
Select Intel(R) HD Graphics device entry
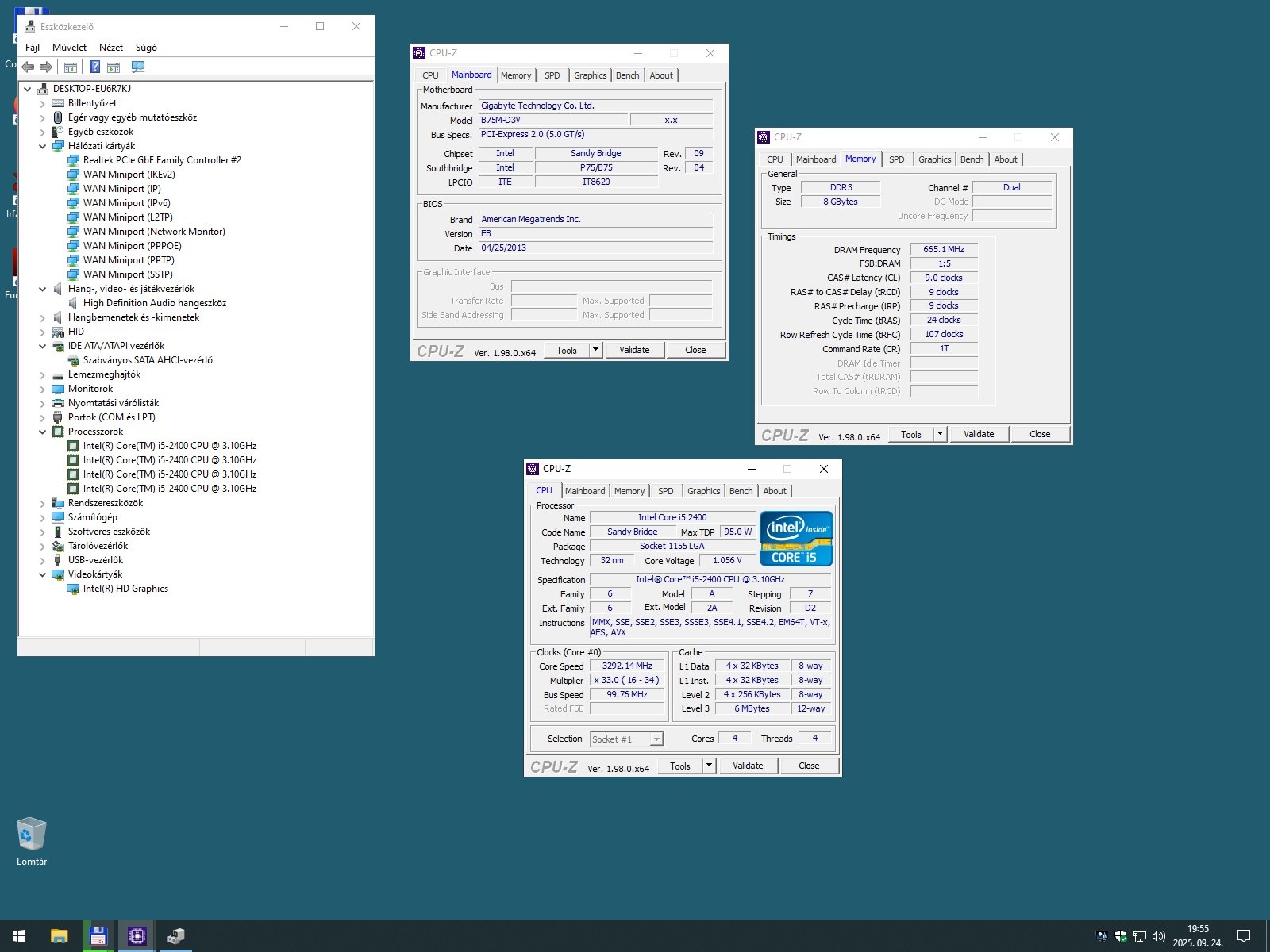(x=125, y=589)
